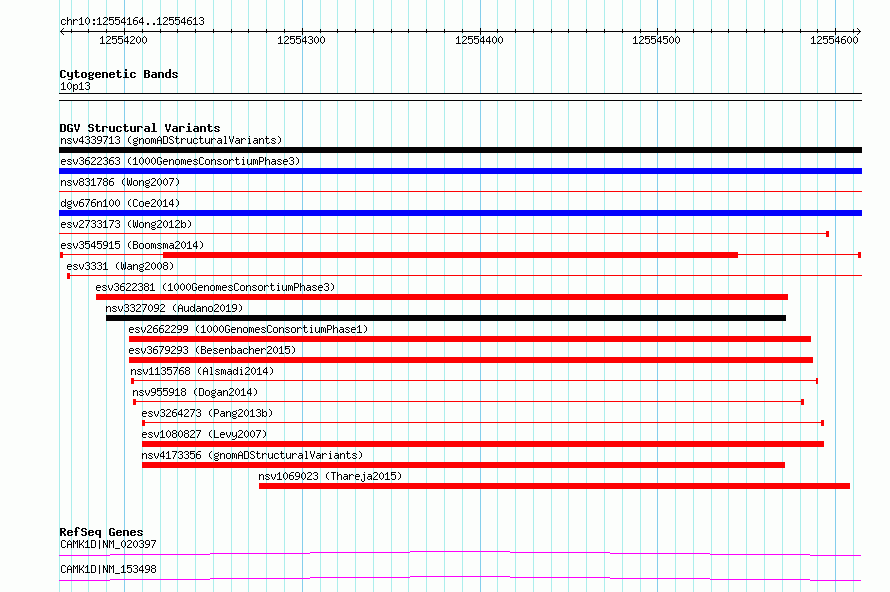Click the thick red bar under esv3545915

pyautogui.click(x=450, y=255)
